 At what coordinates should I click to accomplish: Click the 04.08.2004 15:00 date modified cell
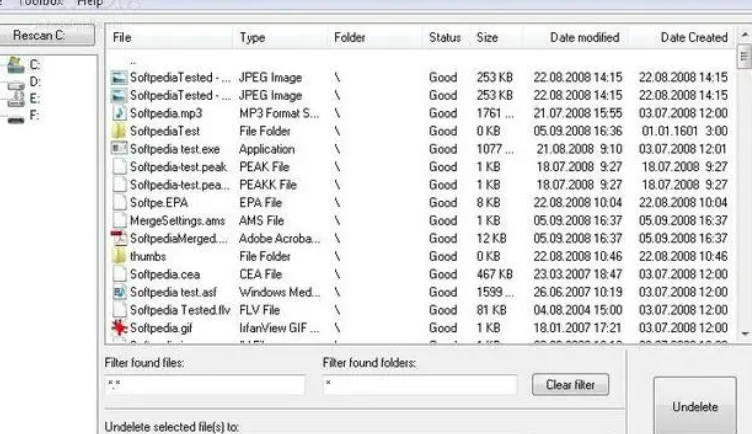pos(578,310)
